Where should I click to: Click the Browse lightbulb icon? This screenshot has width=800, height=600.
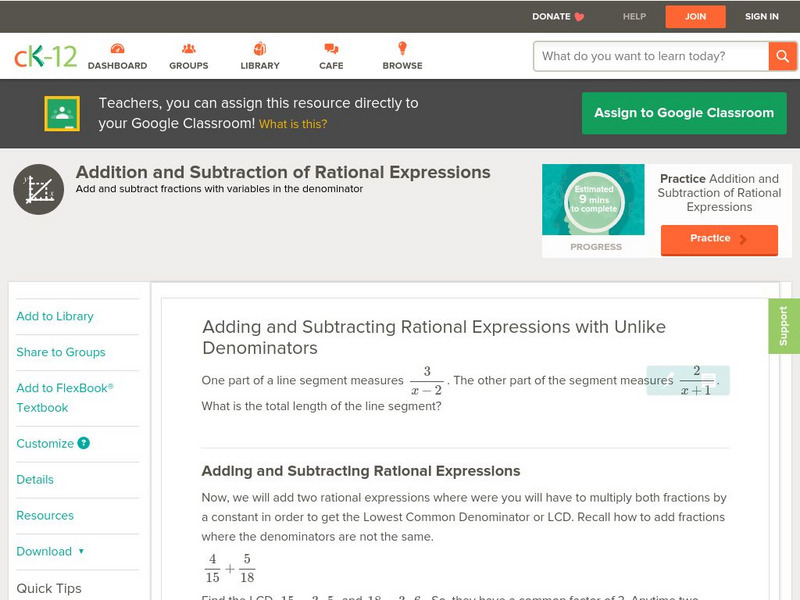[x=402, y=49]
